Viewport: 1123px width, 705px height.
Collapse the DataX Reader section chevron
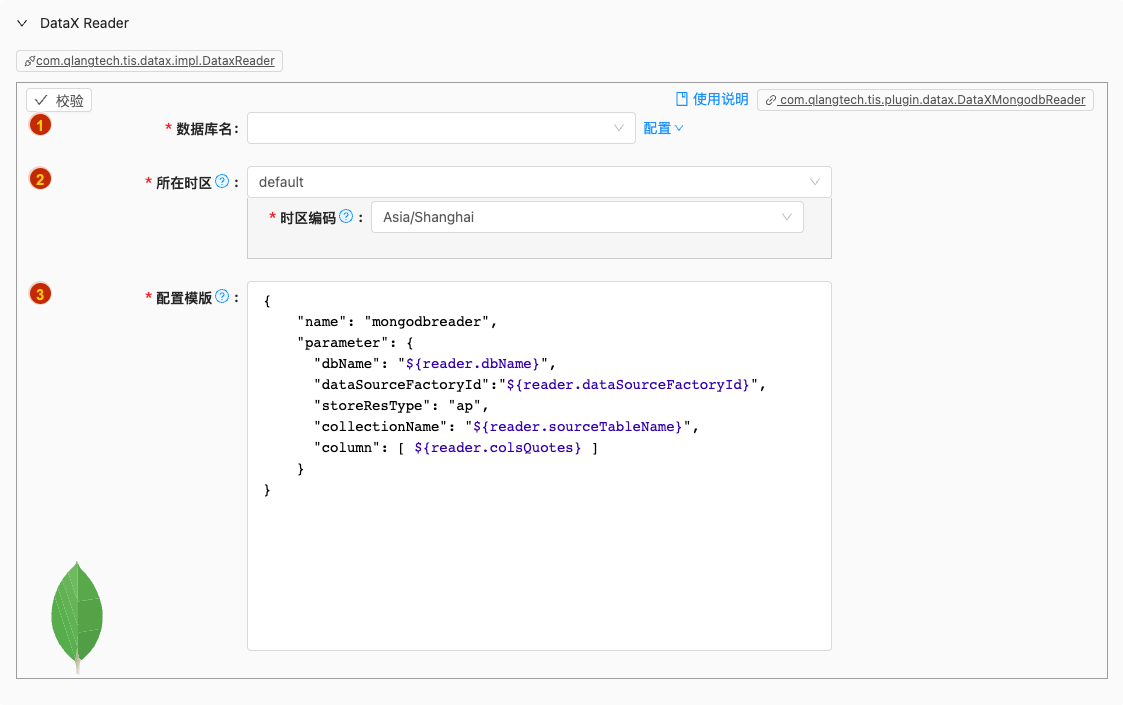22,23
